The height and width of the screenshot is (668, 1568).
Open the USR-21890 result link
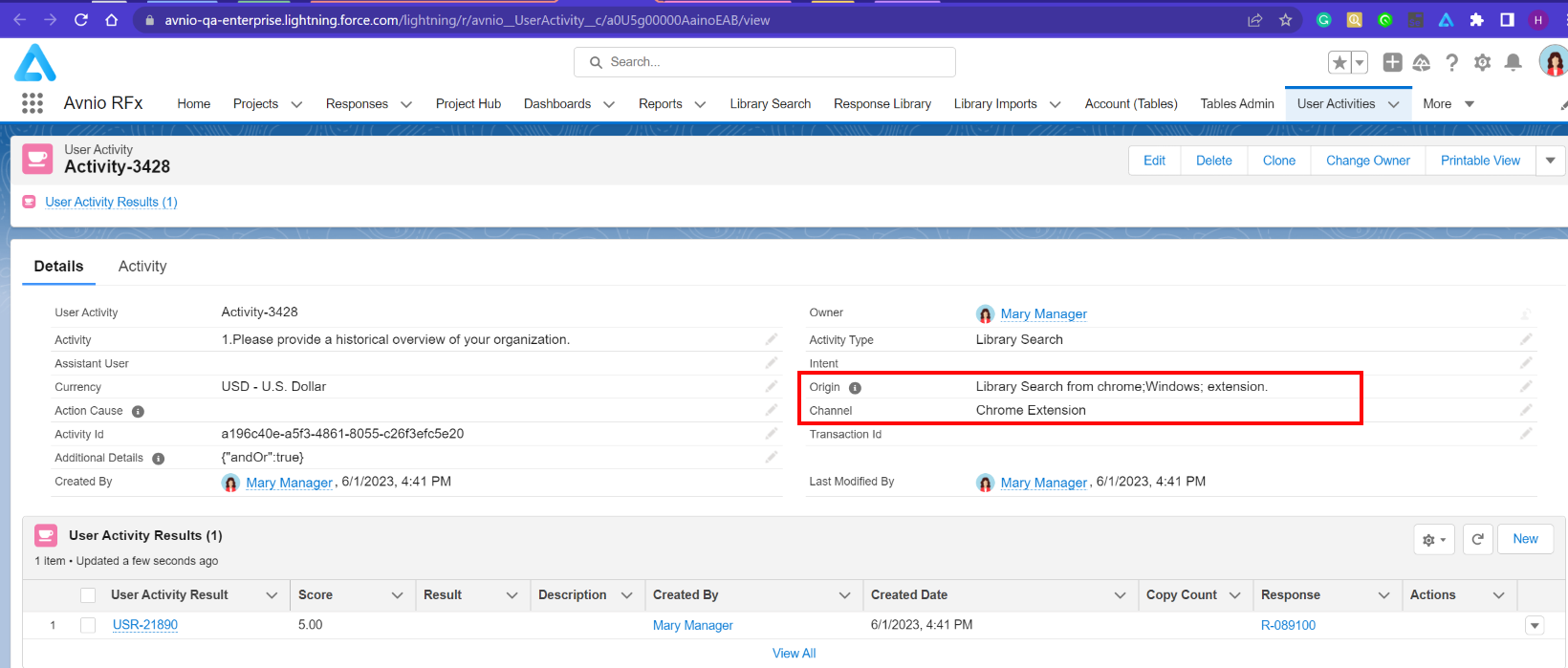point(145,625)
